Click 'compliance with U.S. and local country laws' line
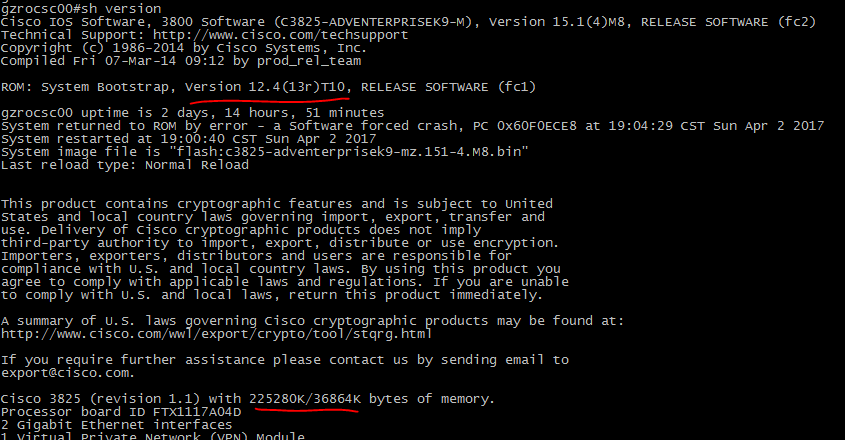The image size is (845, 440). pos(281,269)
